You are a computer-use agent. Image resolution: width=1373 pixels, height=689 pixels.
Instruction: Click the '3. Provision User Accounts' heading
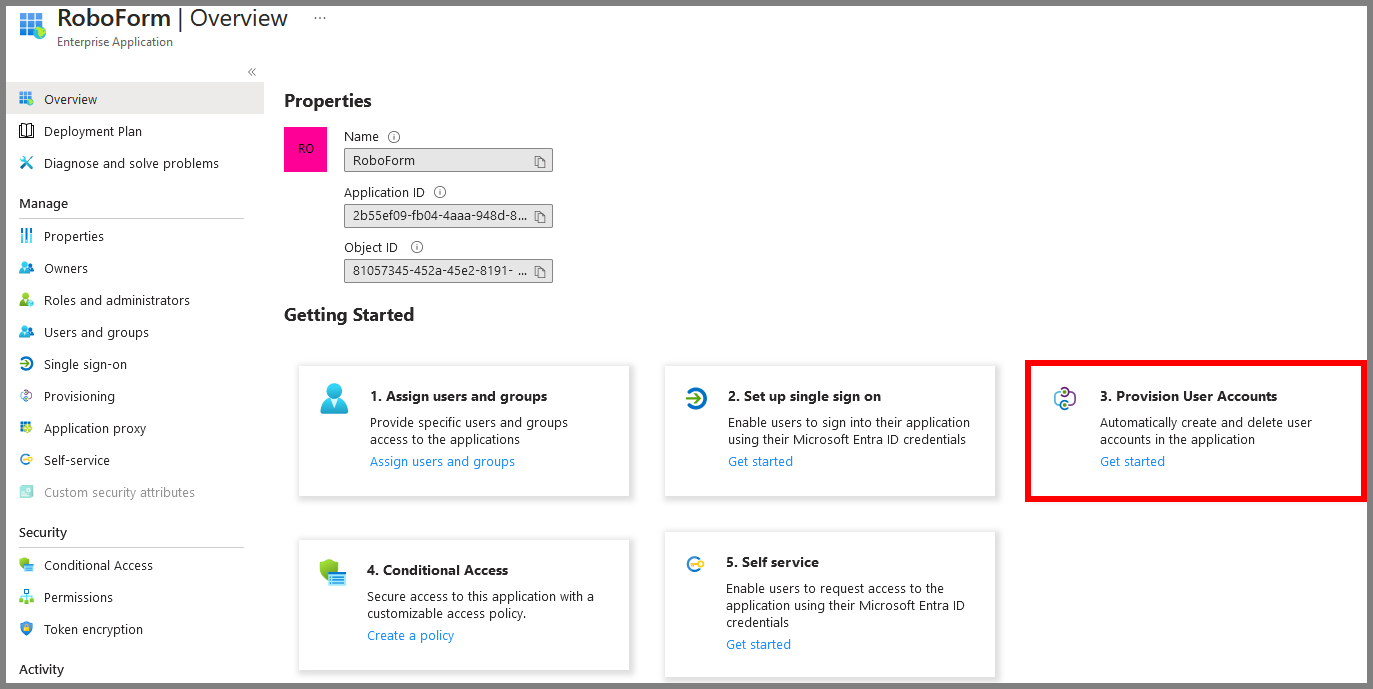coord(1188,396)
